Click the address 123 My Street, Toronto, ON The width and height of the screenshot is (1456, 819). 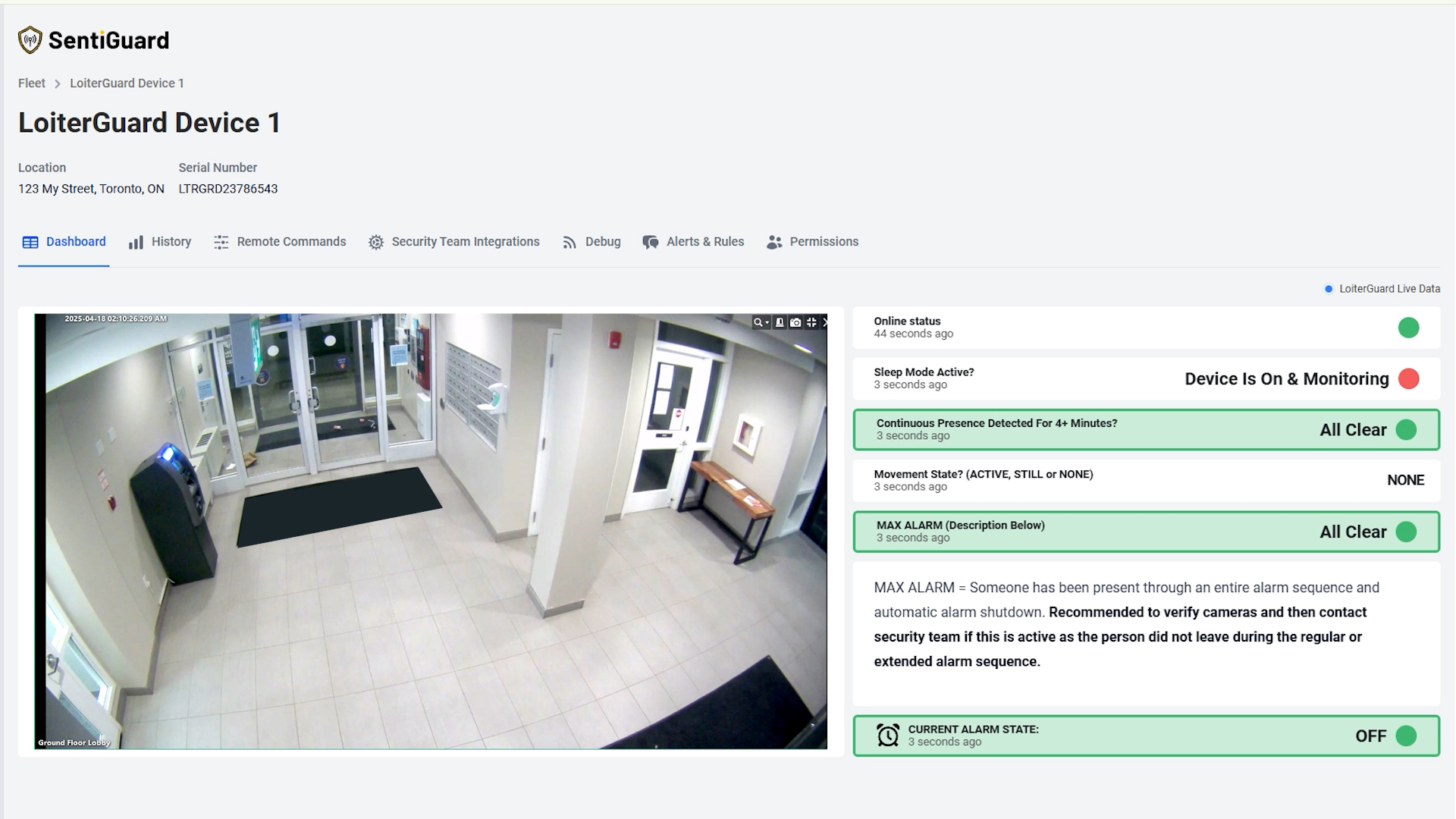pyautogui.click(x=91, y=189)
